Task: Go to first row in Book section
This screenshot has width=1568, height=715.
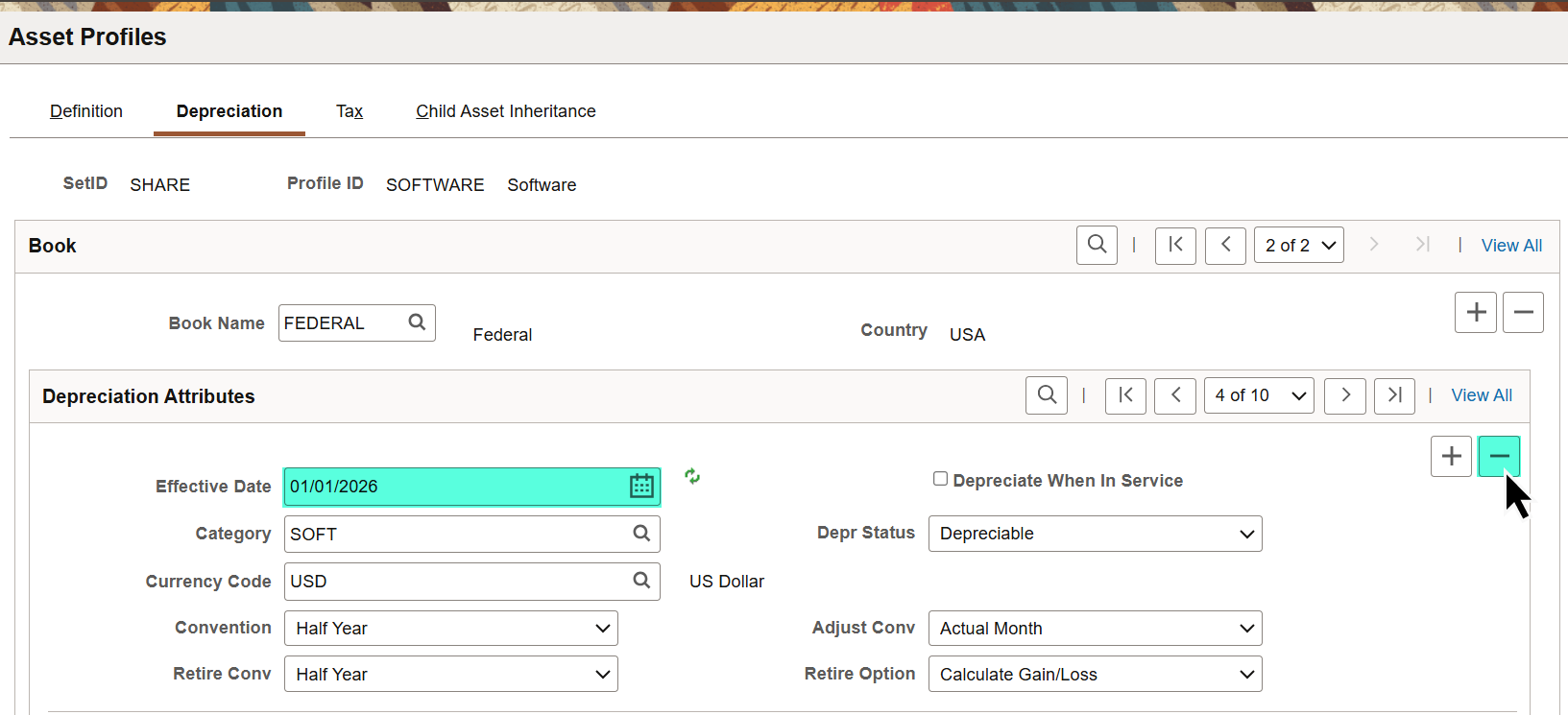Action: pyautogui.click(x=1175, y=245)
